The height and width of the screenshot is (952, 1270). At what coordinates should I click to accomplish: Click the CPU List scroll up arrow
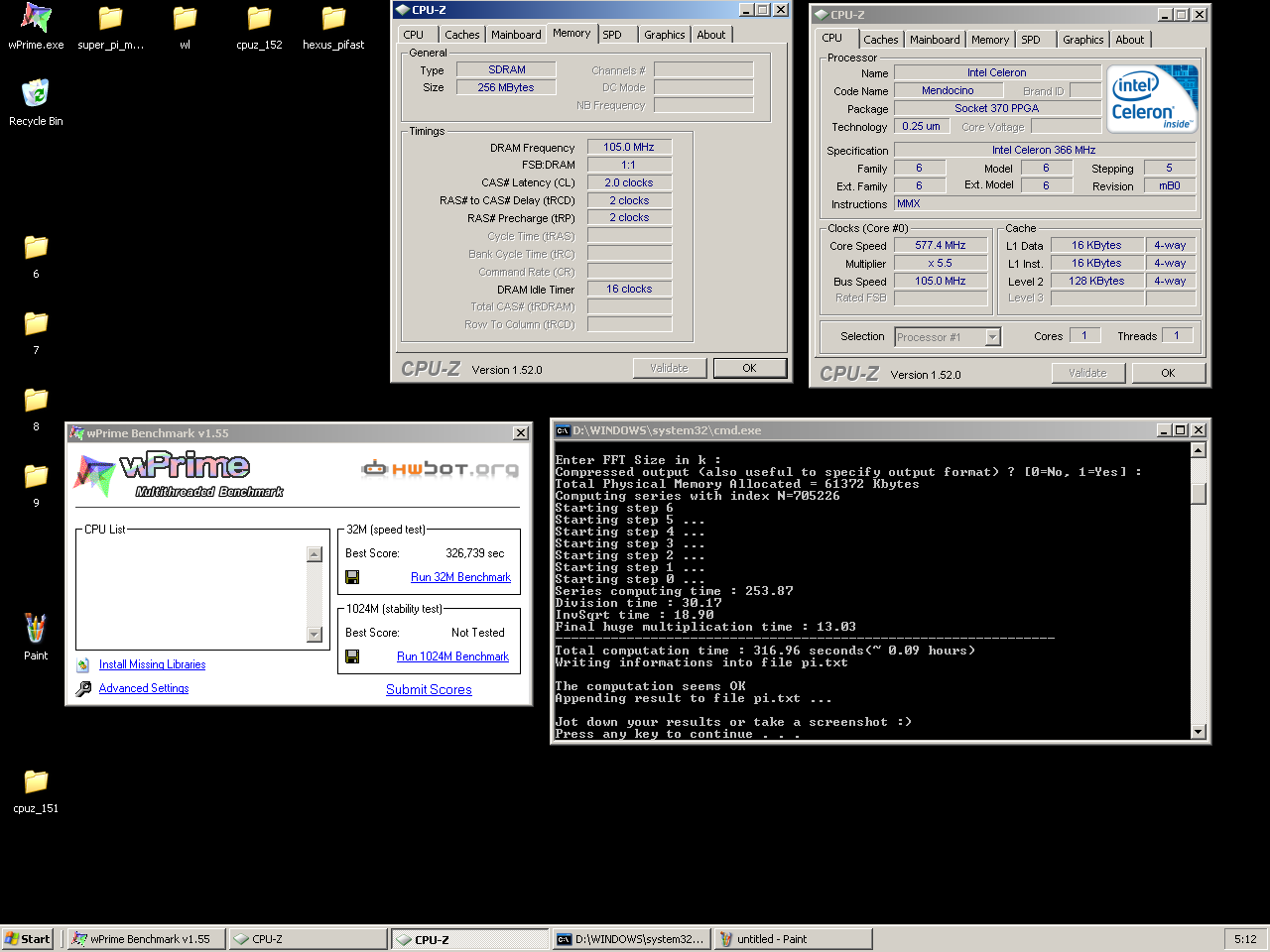(x=315, y=555)
